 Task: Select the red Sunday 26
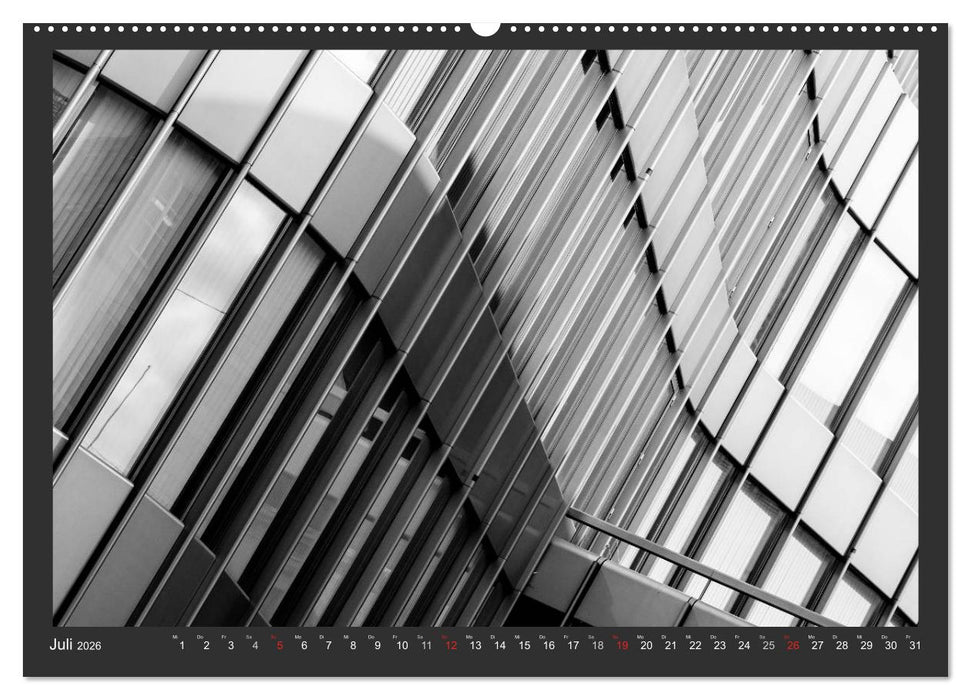pos(792,646)
